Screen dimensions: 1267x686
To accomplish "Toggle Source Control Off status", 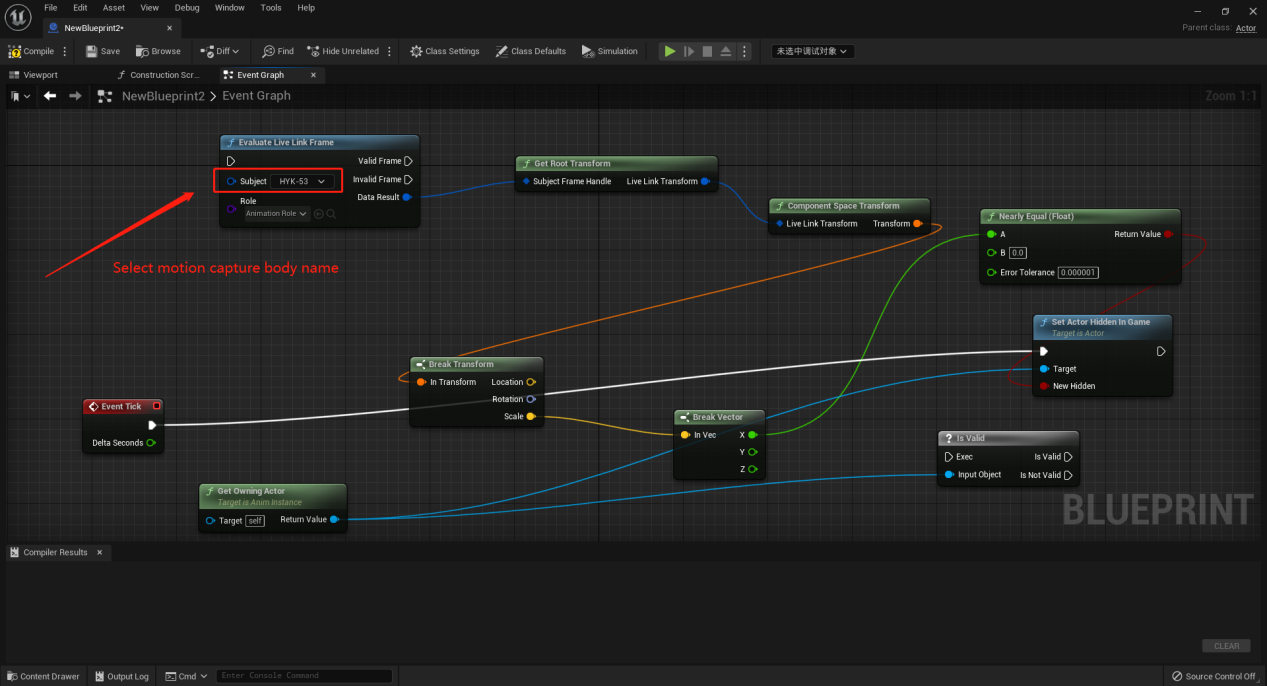I will 1214,676.
